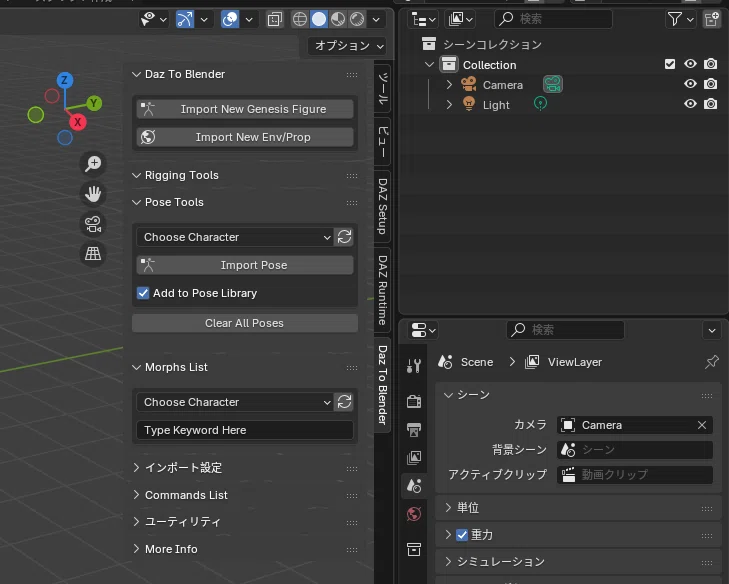Open Pose Tools Choose Character dropdown
This screenshot has width=729, height=584.
coord(235,237)
